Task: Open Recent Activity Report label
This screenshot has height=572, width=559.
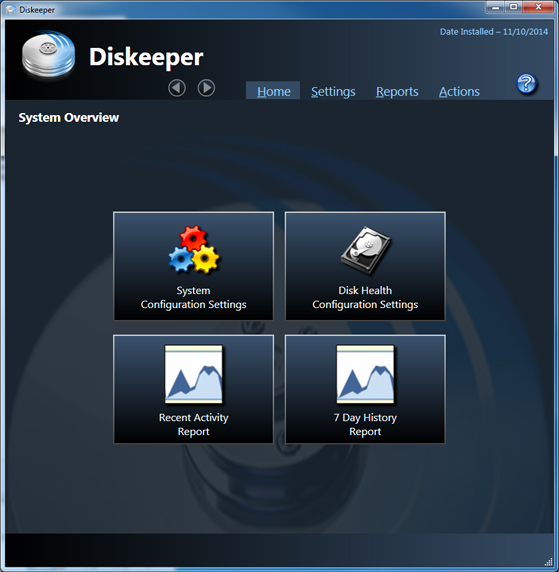Action: (x=193, y=424)
